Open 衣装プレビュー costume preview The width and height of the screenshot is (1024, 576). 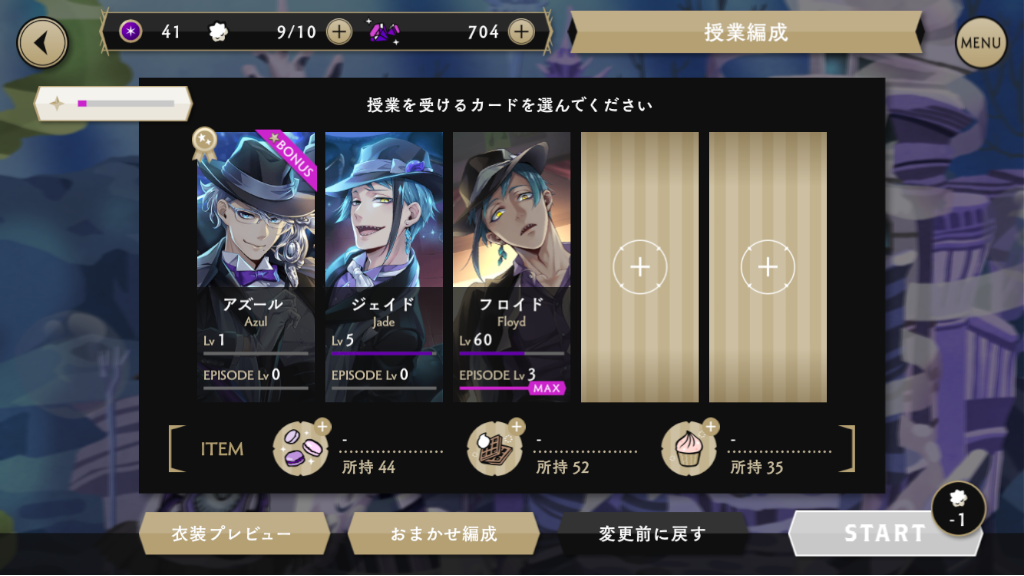click(234, 534)
